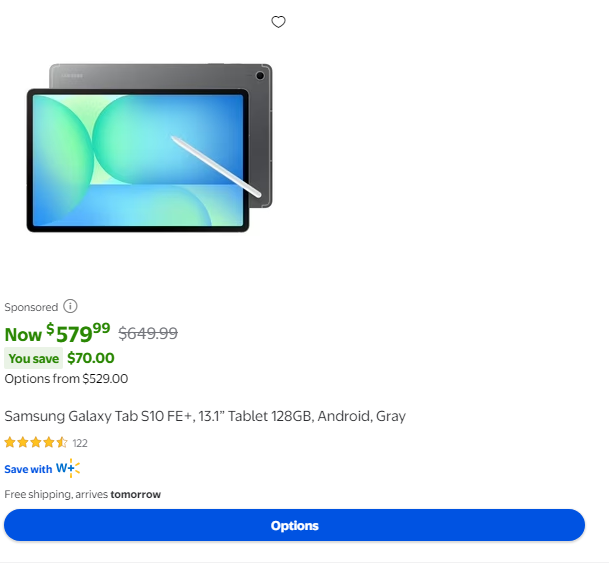Image resolution: width=609 pixels, height=578 pixels.
Task: Open the Sponsored info circle icon
Action: 70,306
